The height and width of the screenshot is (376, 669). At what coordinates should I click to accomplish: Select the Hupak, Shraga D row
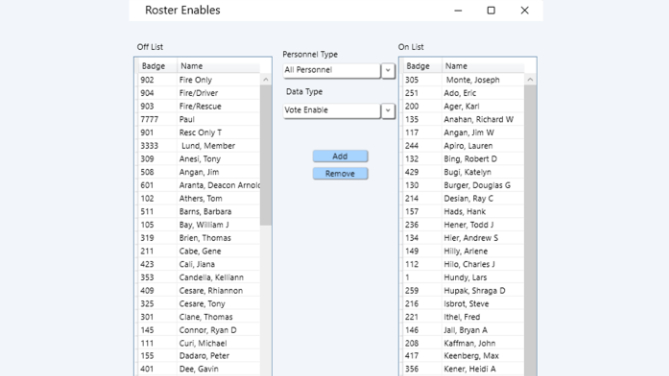[463, 291]
